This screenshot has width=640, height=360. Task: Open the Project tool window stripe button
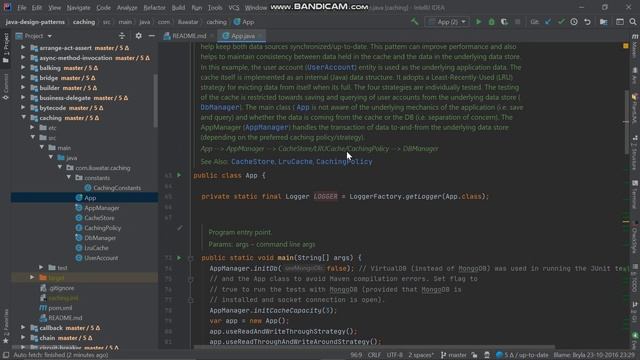click(5, 48)
